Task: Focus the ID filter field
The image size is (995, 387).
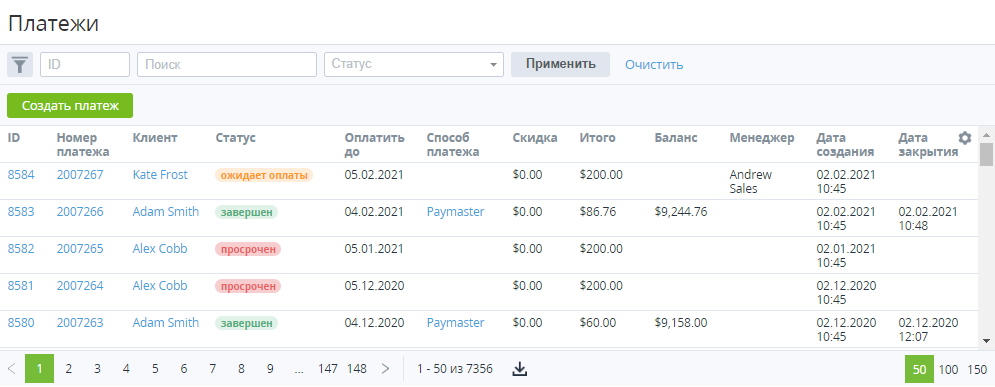Action: tap(85, 65)
